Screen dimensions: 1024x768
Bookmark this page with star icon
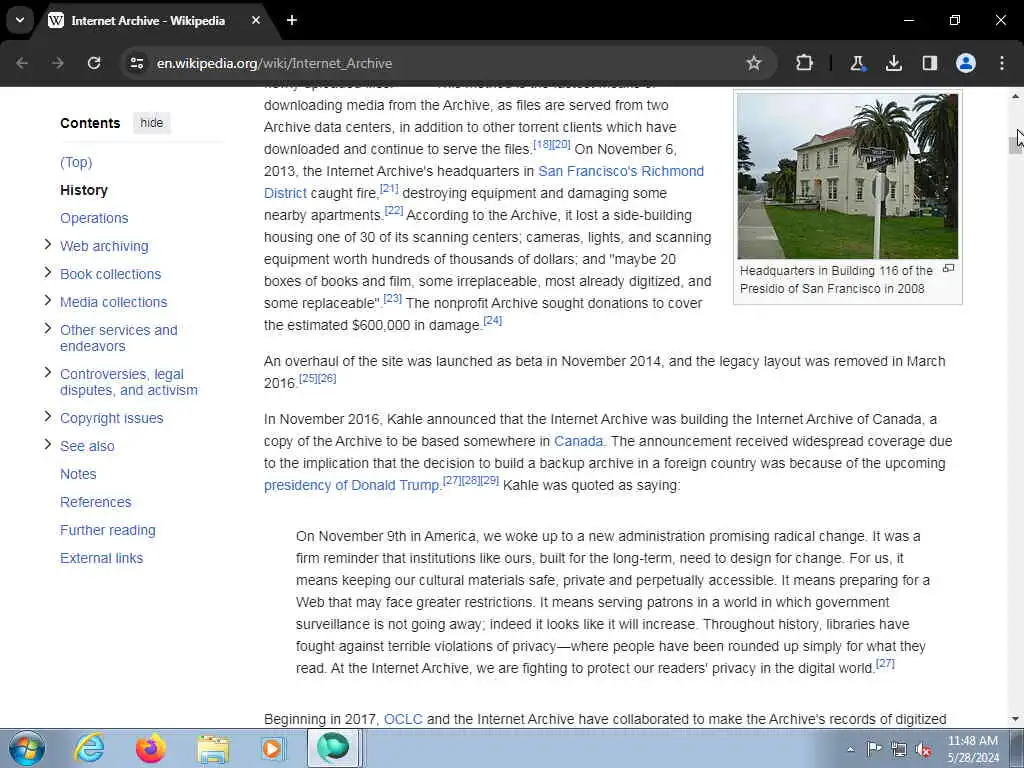click(x=754, y=63)
